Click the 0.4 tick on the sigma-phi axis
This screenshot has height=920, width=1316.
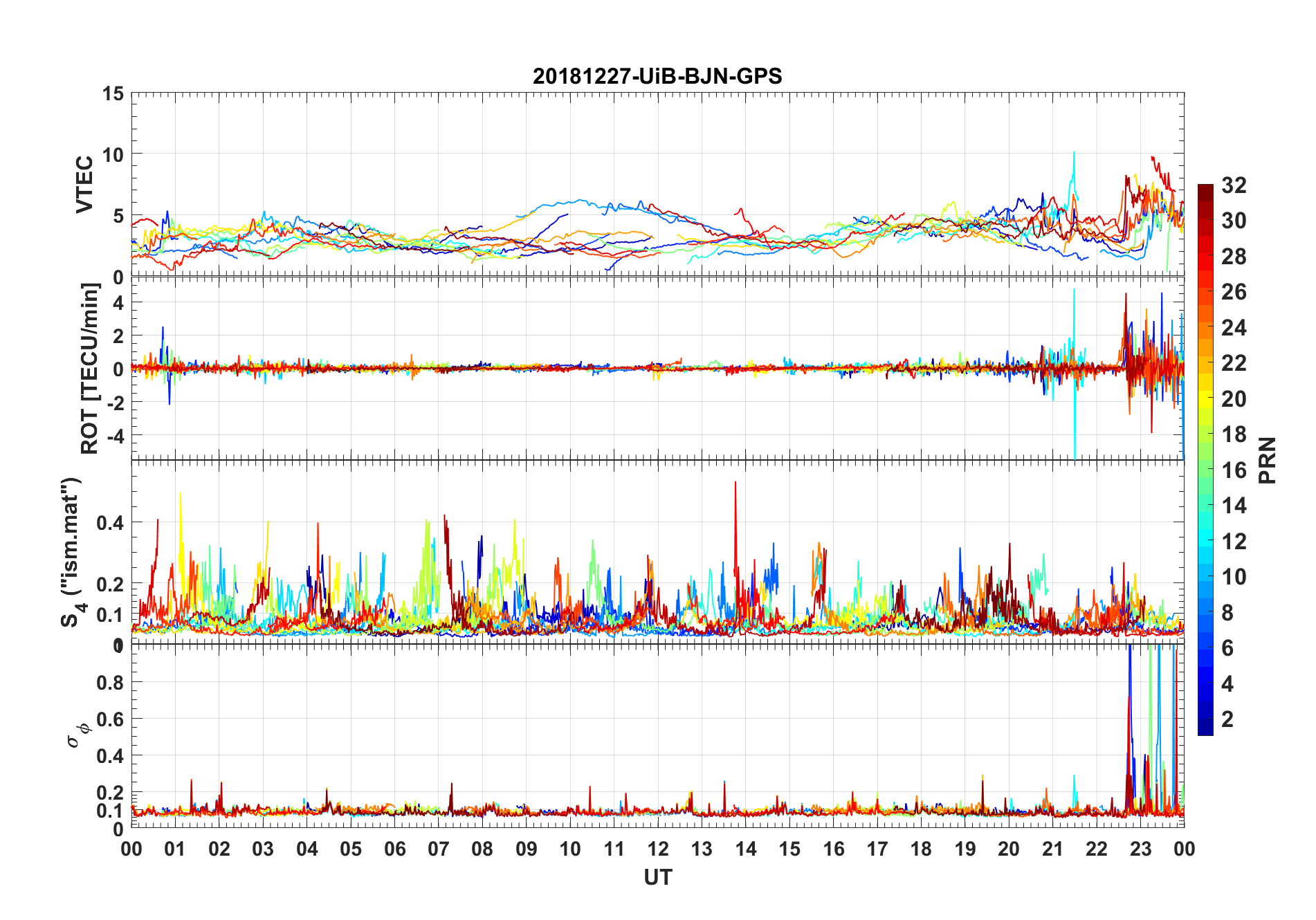[x=110, y=756]
